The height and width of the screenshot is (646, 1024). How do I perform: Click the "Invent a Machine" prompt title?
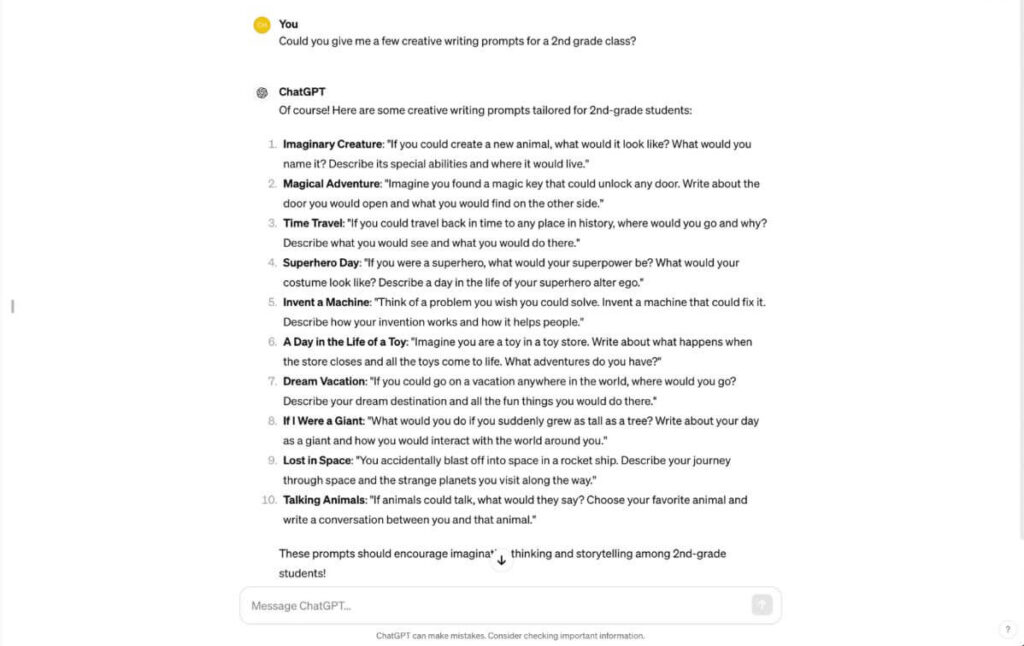point(326,302)
